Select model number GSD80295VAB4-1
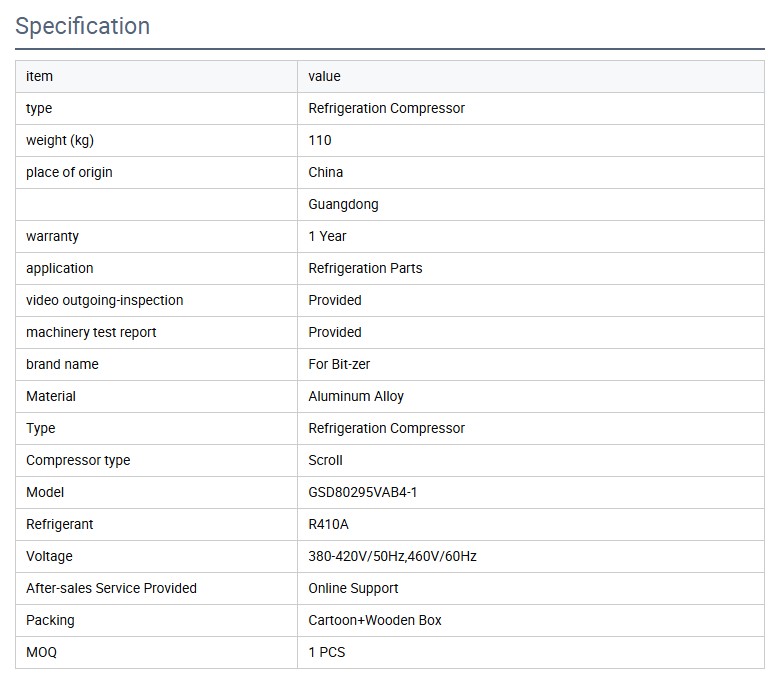 (x=363, y=492)
